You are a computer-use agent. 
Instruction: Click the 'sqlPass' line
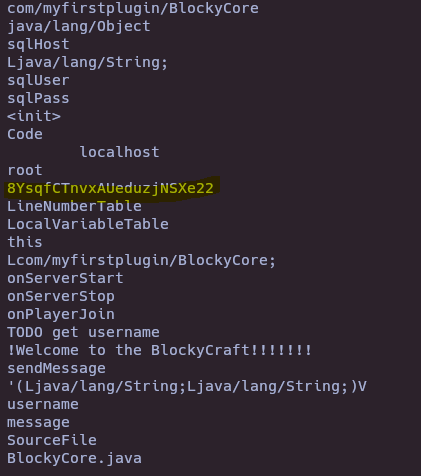[x=38, y=98]
